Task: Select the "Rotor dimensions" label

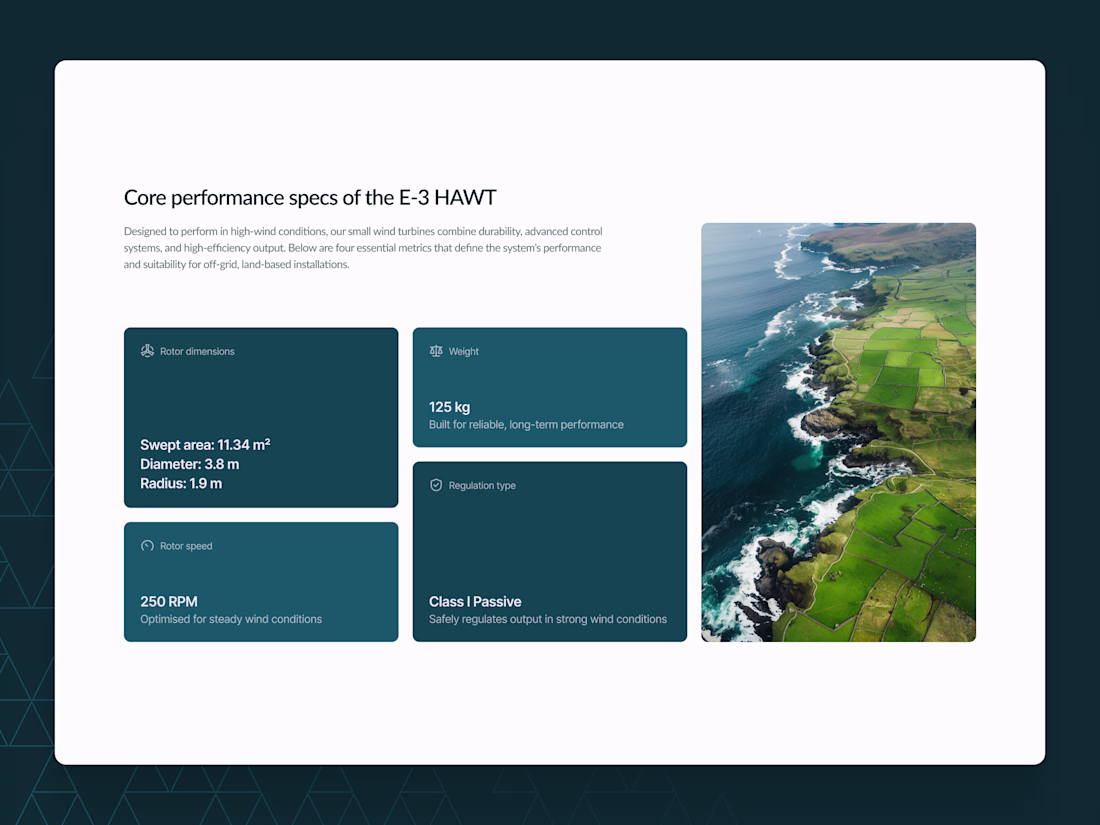Action: 197,351
